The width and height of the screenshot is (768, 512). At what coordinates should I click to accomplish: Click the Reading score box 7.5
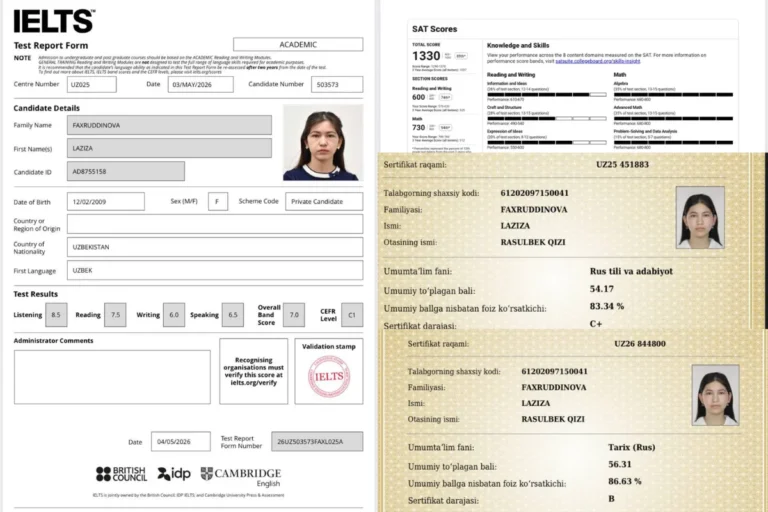pos(115,315)
